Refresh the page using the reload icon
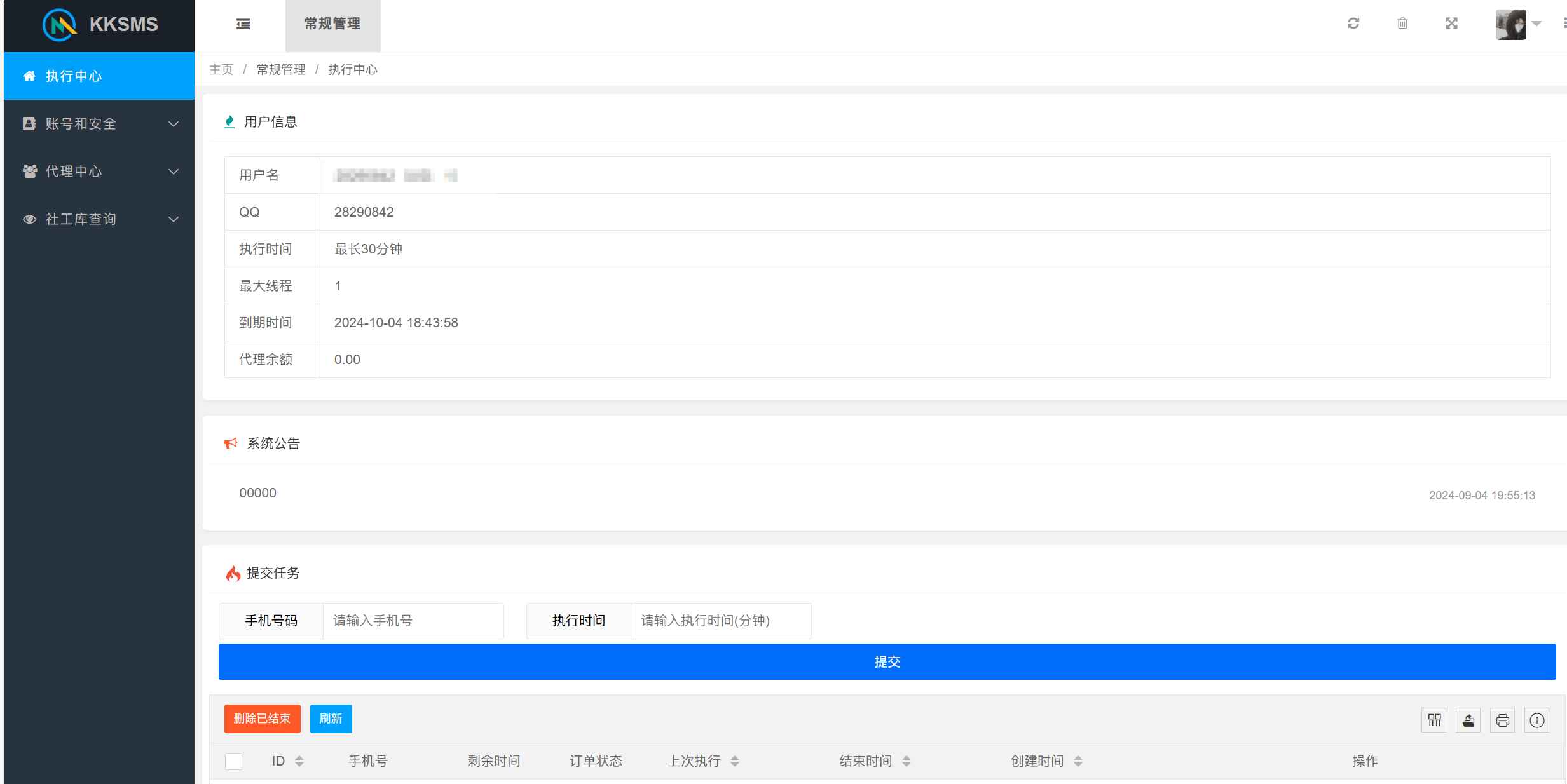The height and width of the screenshot is (784, 1567). (x=1354, y=24)
